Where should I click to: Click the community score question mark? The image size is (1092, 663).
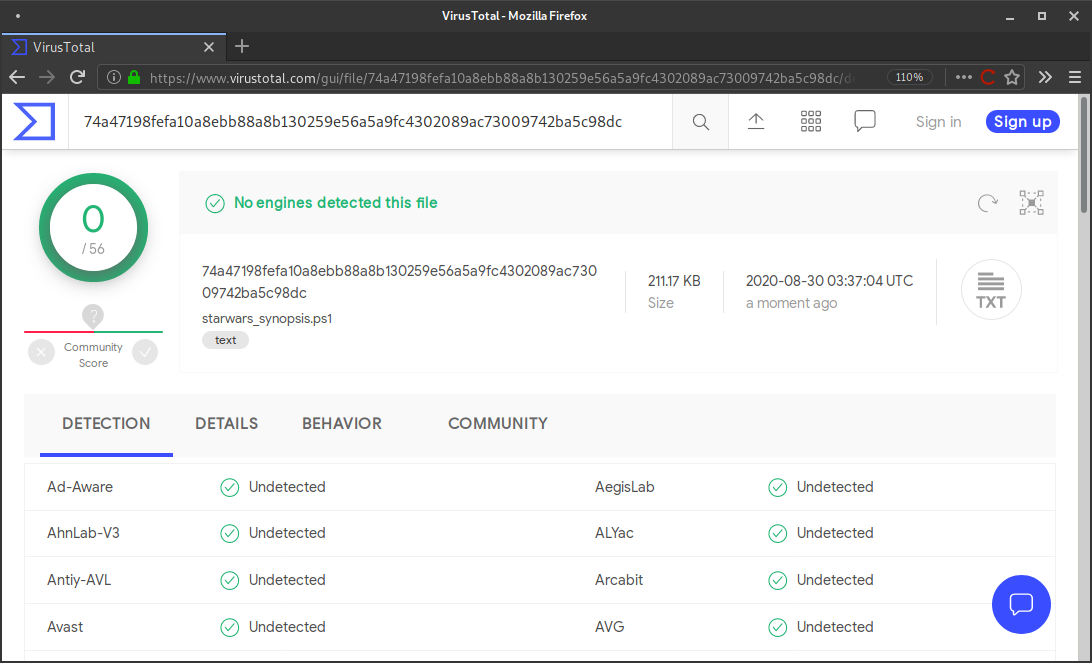click(x=93, y=315)
